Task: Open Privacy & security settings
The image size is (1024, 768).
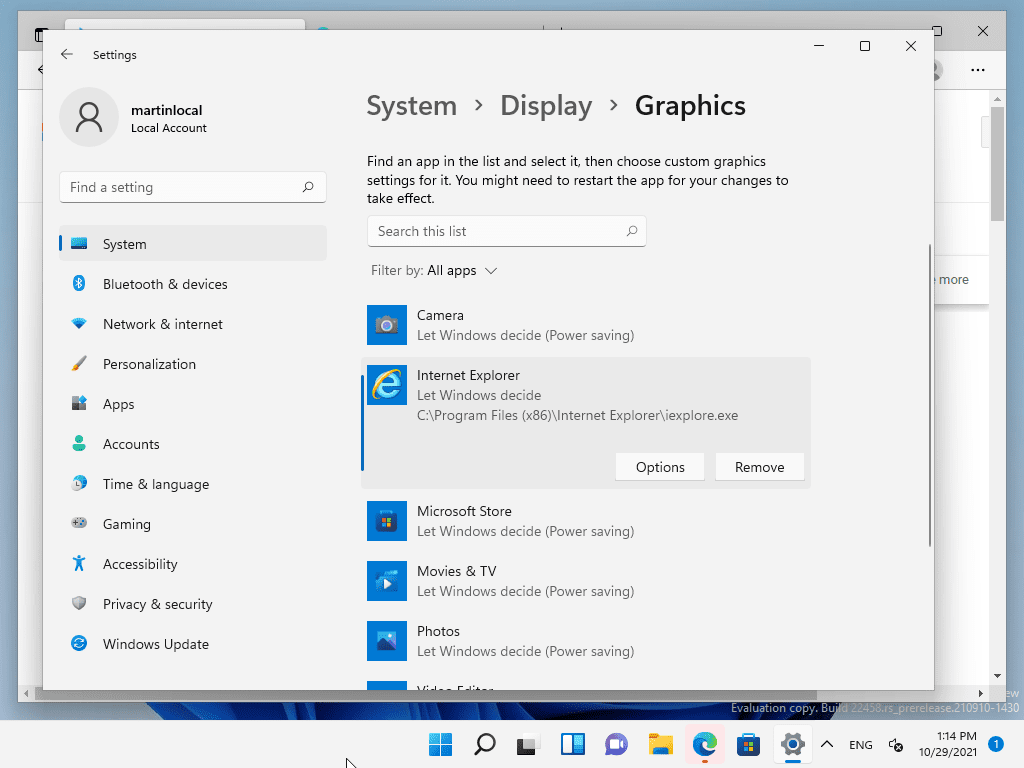Action: [157, 604]
